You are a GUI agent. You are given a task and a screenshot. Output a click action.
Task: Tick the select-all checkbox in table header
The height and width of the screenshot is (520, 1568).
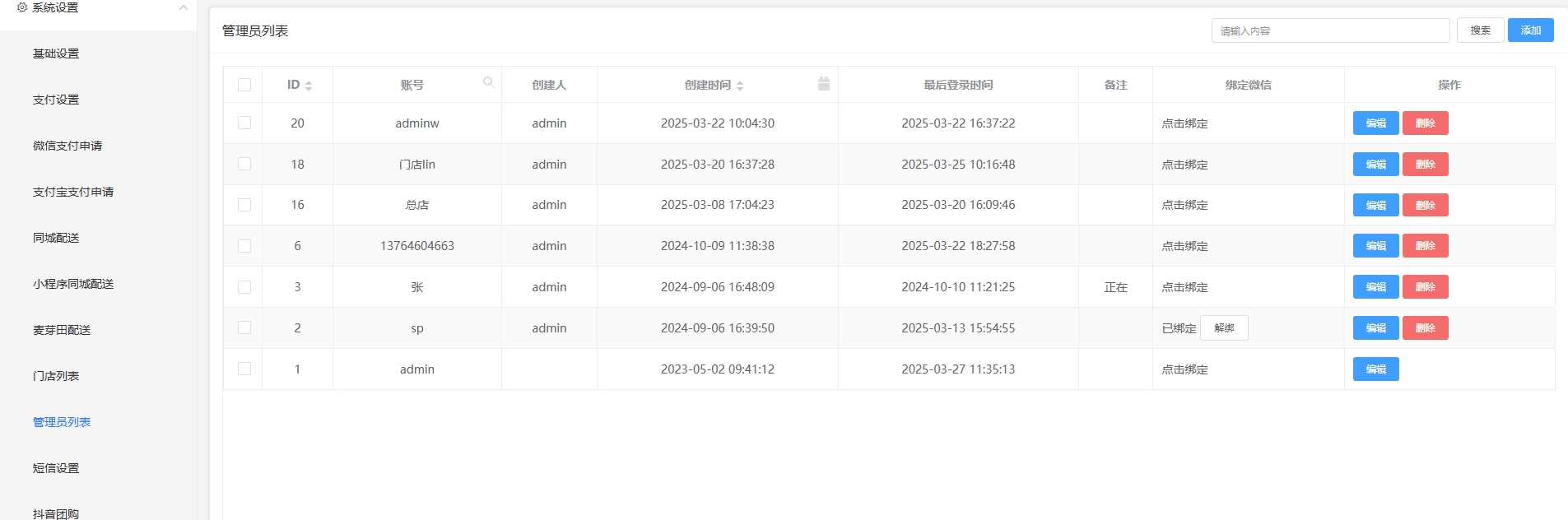pyautogui.click(x=244, y=85)
